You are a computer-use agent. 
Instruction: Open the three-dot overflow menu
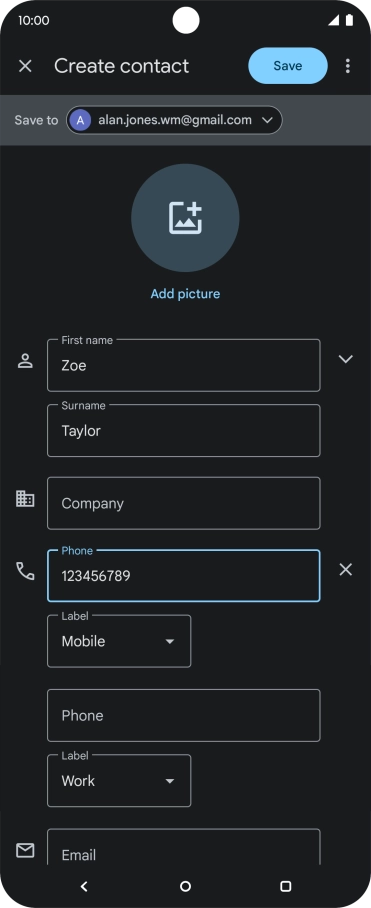click(347, 66)
